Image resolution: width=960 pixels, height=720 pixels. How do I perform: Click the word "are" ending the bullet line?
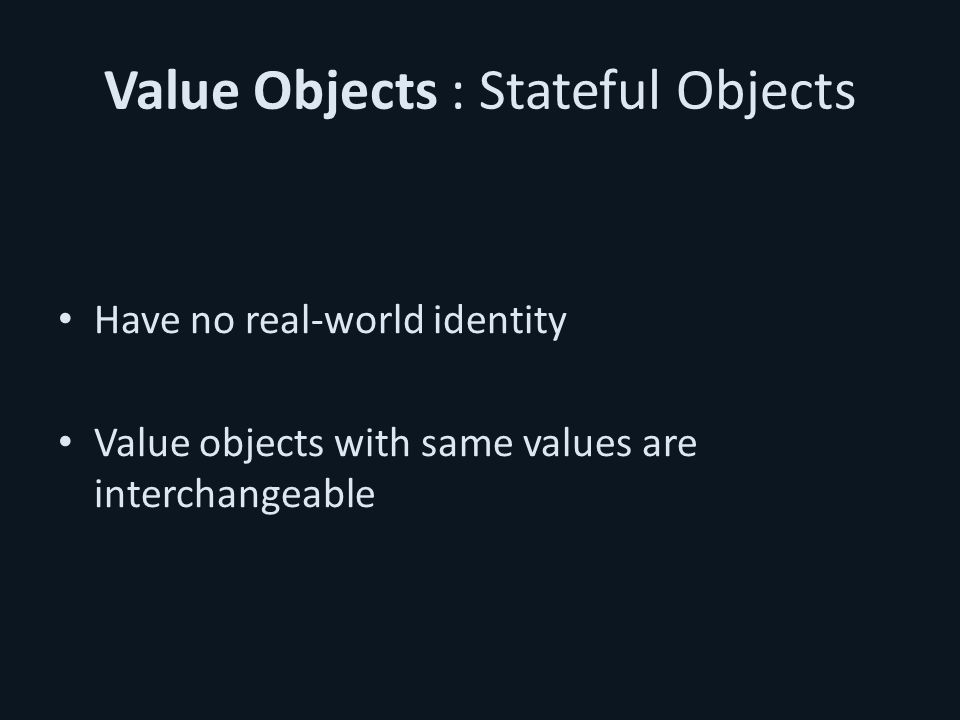tap(669, 444)
